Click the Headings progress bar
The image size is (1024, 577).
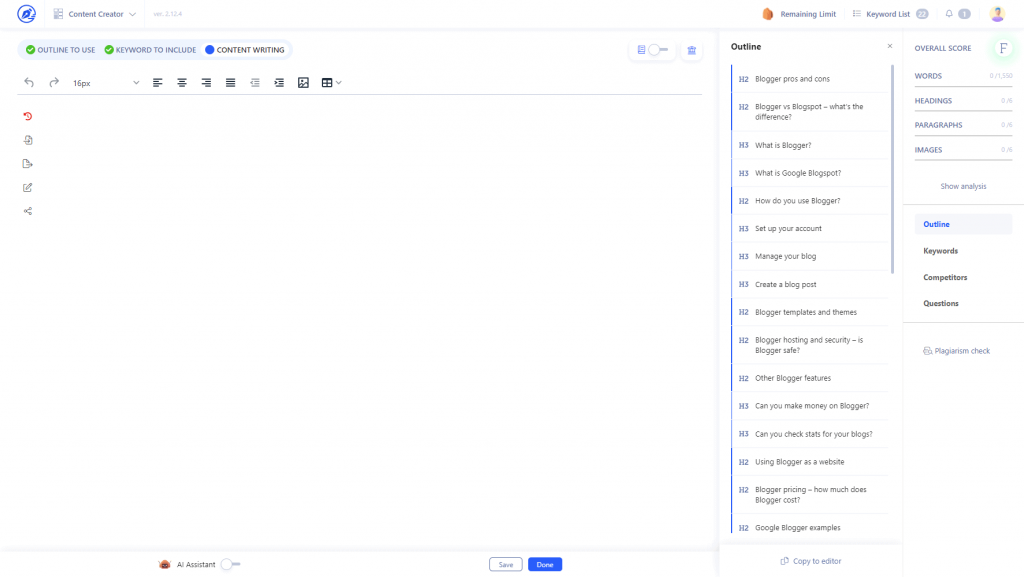(x=963, y=110)
